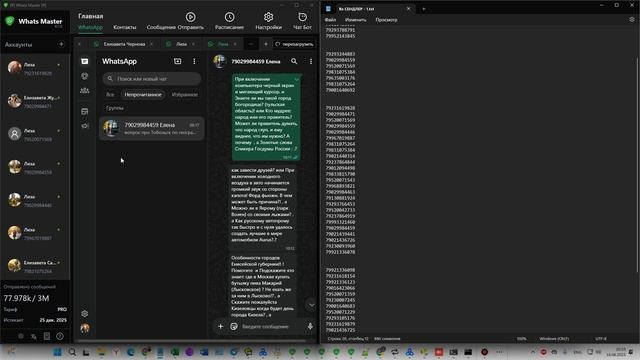Open attachment plus in message composer
Viewport: 640px width, 360px height.
click(x=220, y=326)
